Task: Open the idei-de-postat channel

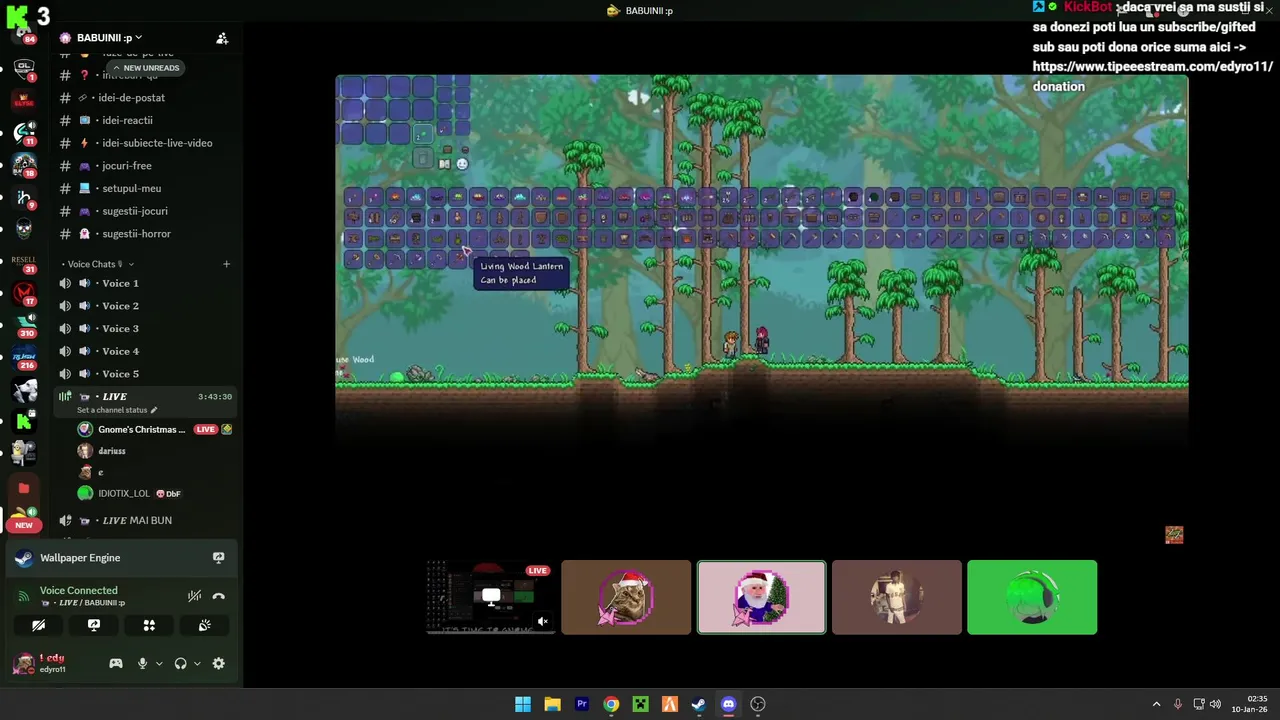Action: click(x=145, y=98)
